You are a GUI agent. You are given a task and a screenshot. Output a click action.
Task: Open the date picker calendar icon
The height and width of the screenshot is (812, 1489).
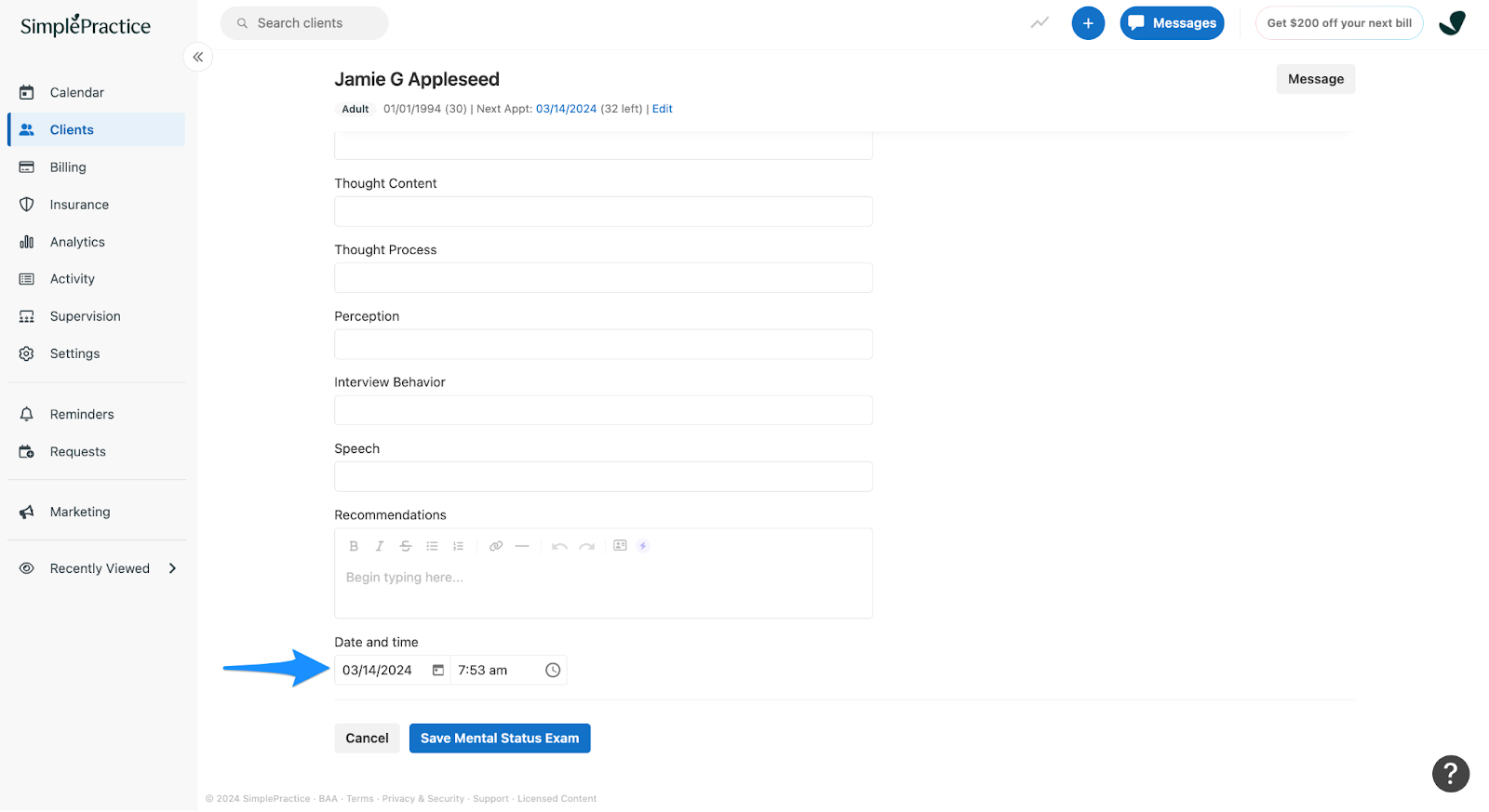pyautogui.click(x=438, y=670)
